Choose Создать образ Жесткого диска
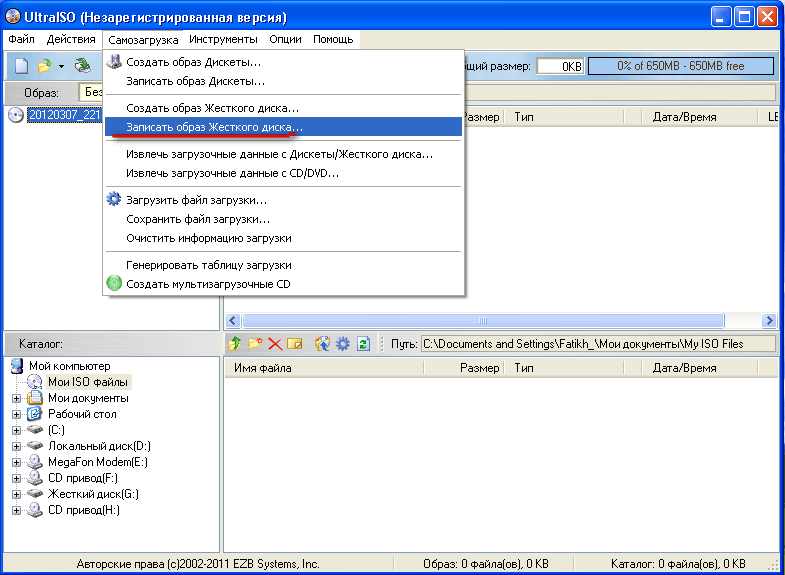785x575 pixels. [x=283, y=108]
